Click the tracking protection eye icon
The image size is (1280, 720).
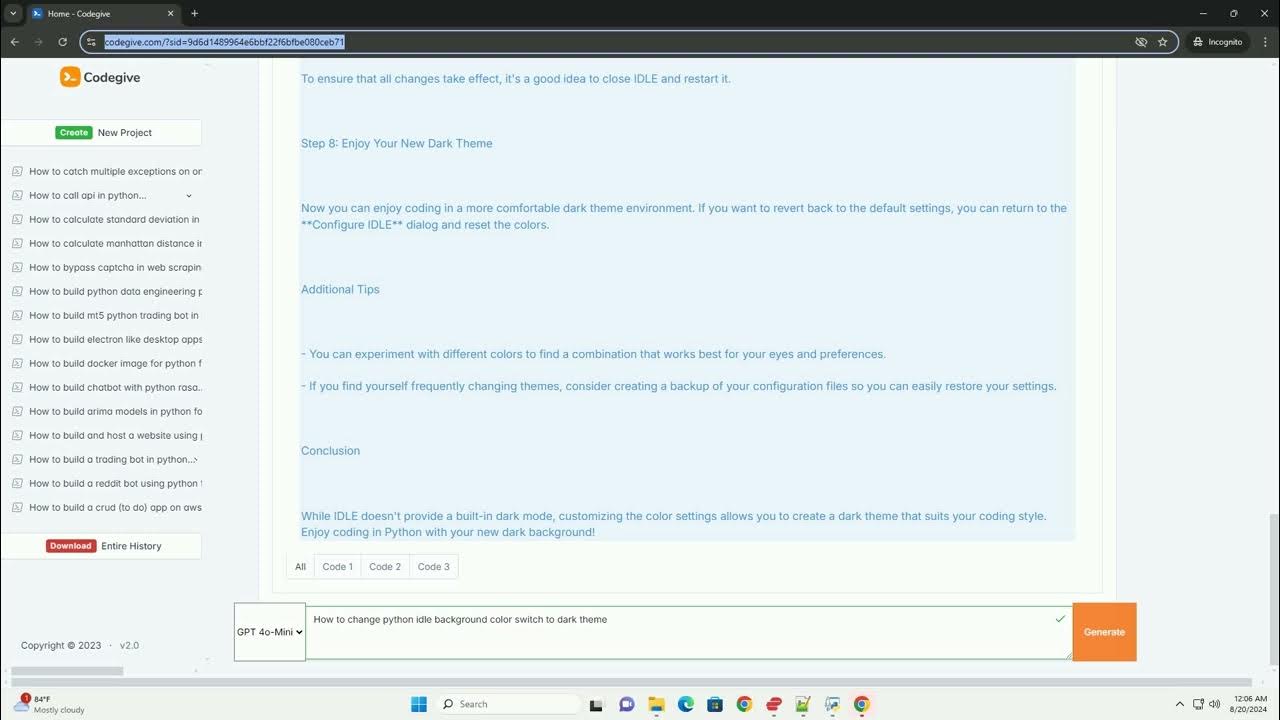[1141, 42]
